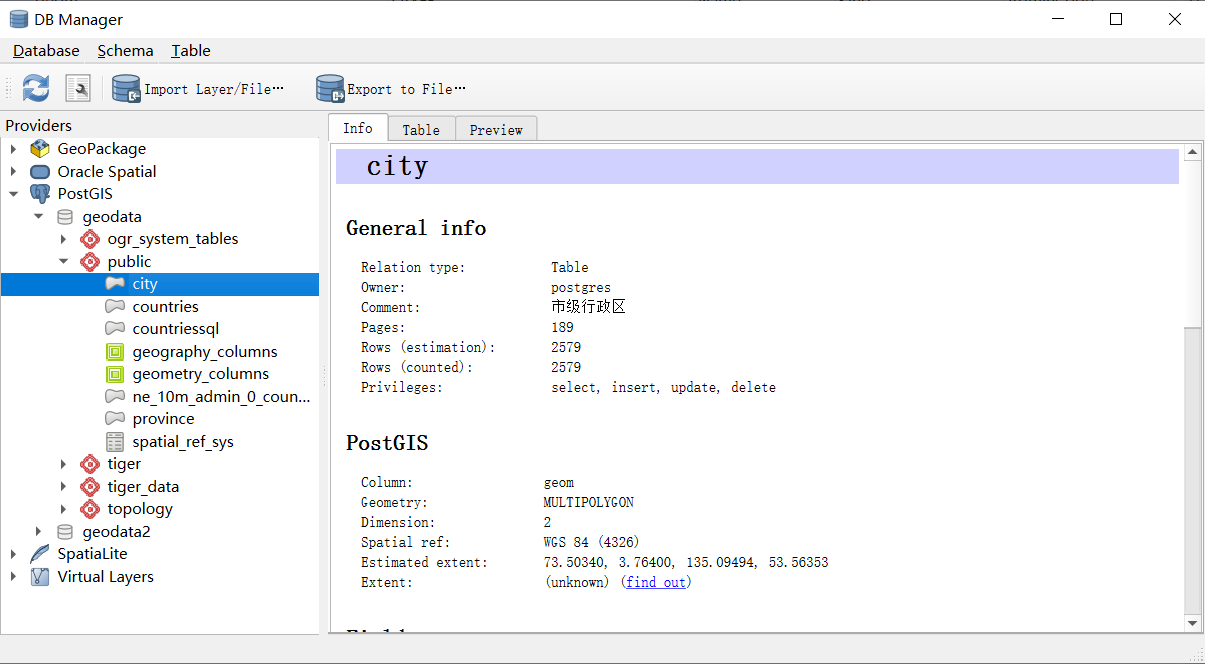Open the Database menu
Image resolution: width=1205 pixels, height=664 pixels.
(x=45, y=50)
